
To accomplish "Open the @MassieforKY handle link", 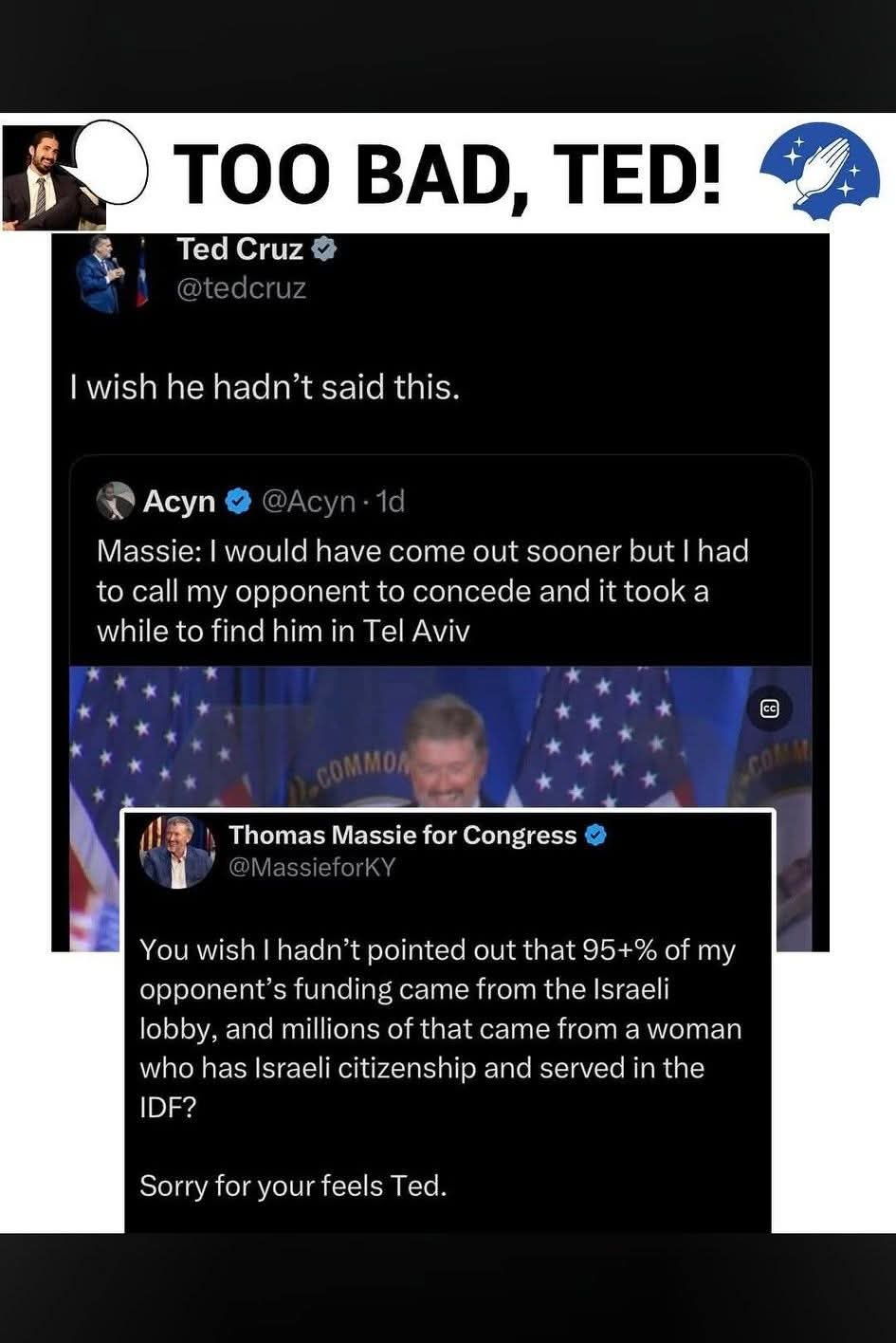I will pos(312,867).
